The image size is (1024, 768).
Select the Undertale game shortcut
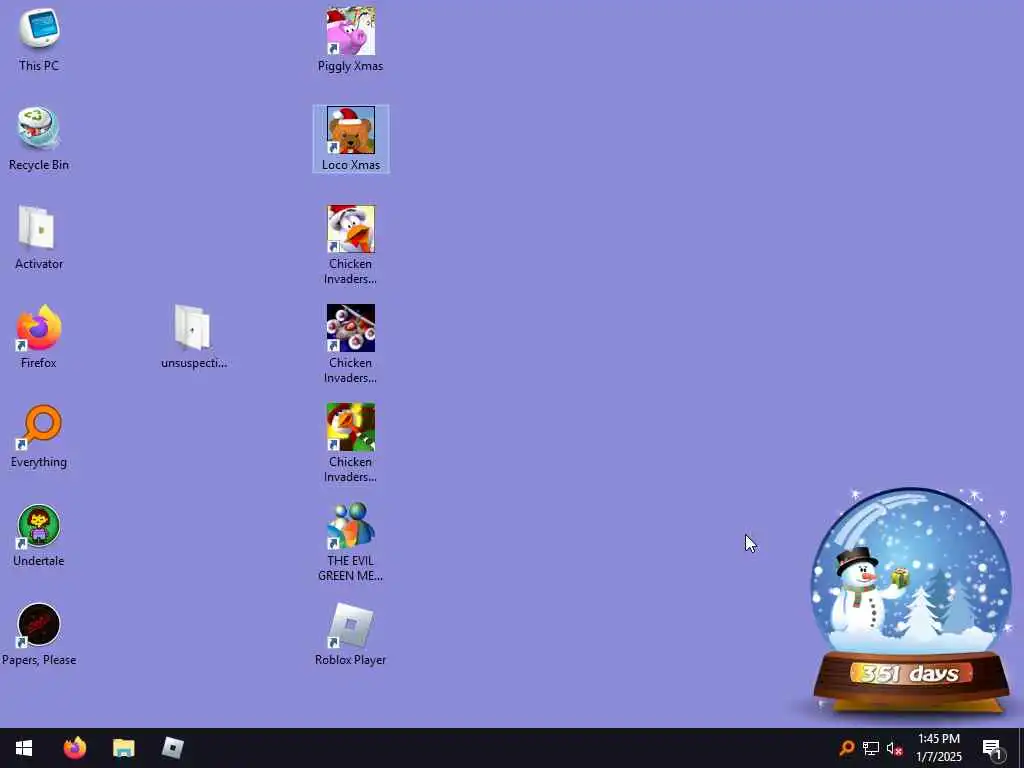pyautogui.click(x=39, y=536)
